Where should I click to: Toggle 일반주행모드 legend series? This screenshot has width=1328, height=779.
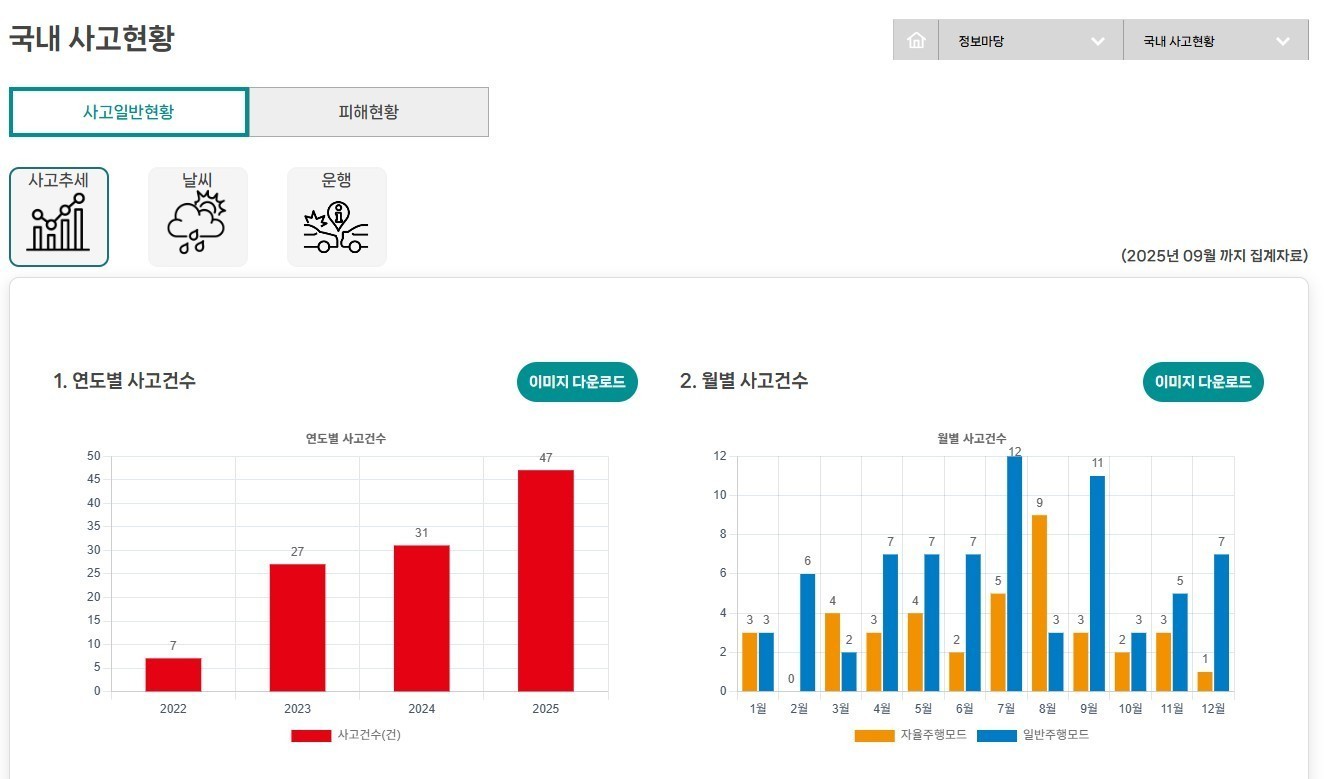tap(1055, 735)
